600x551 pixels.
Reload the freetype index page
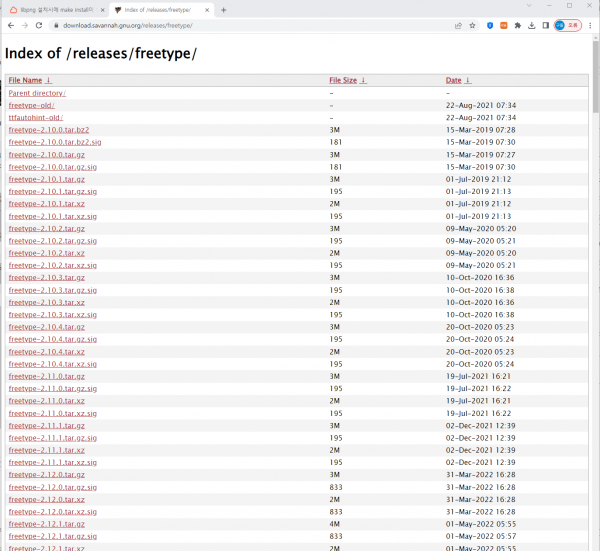(x=39, y=25)
